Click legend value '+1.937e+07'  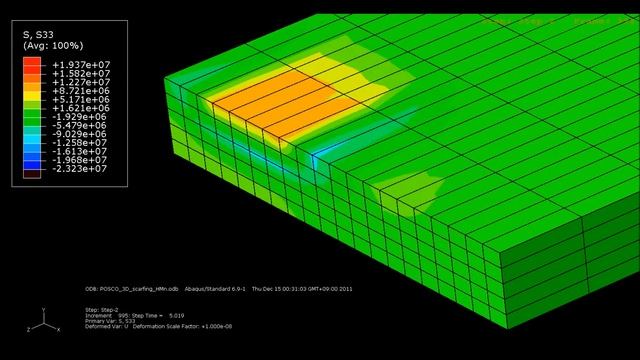[81, 64]
